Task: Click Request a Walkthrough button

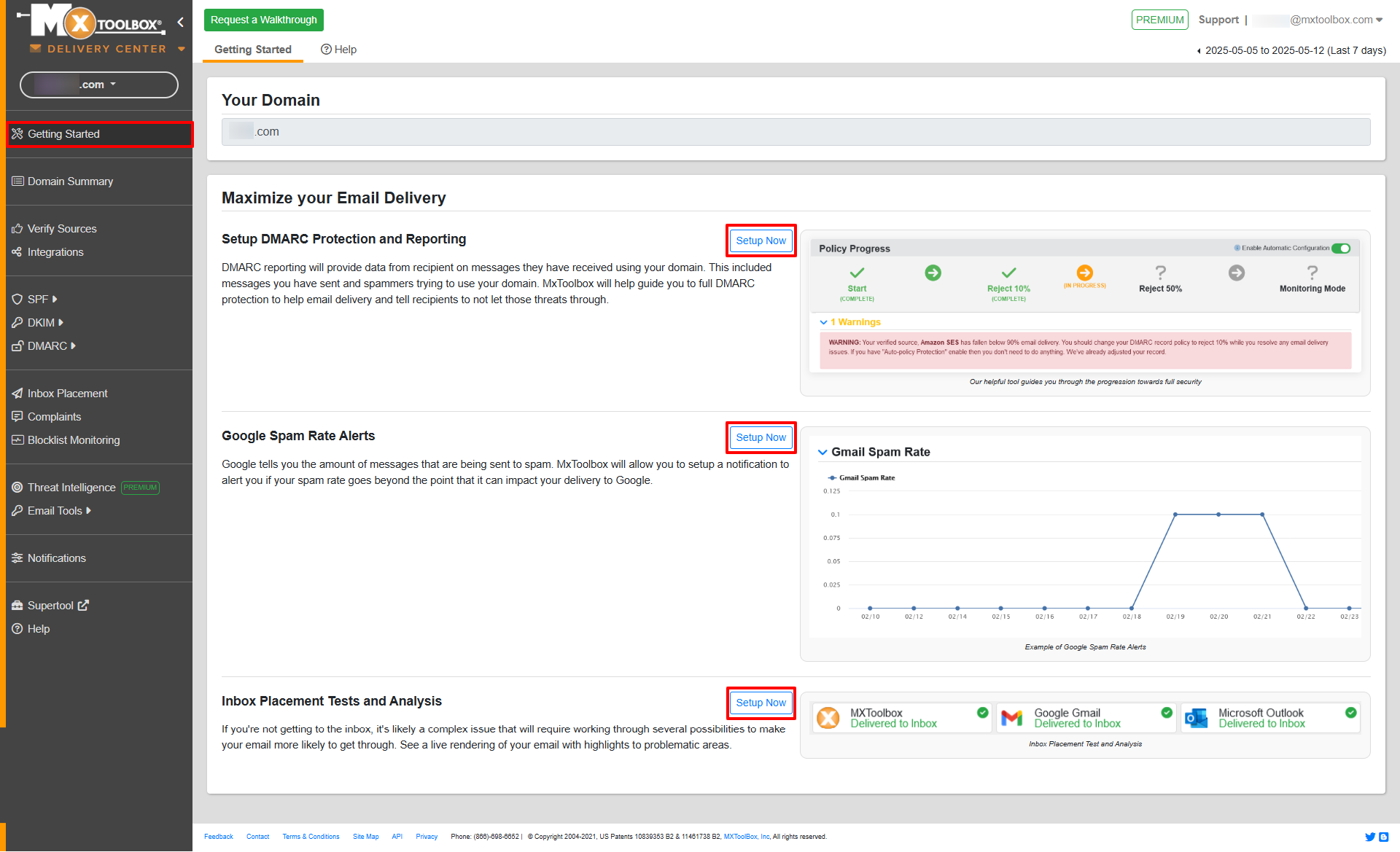Action: point(263,20)
